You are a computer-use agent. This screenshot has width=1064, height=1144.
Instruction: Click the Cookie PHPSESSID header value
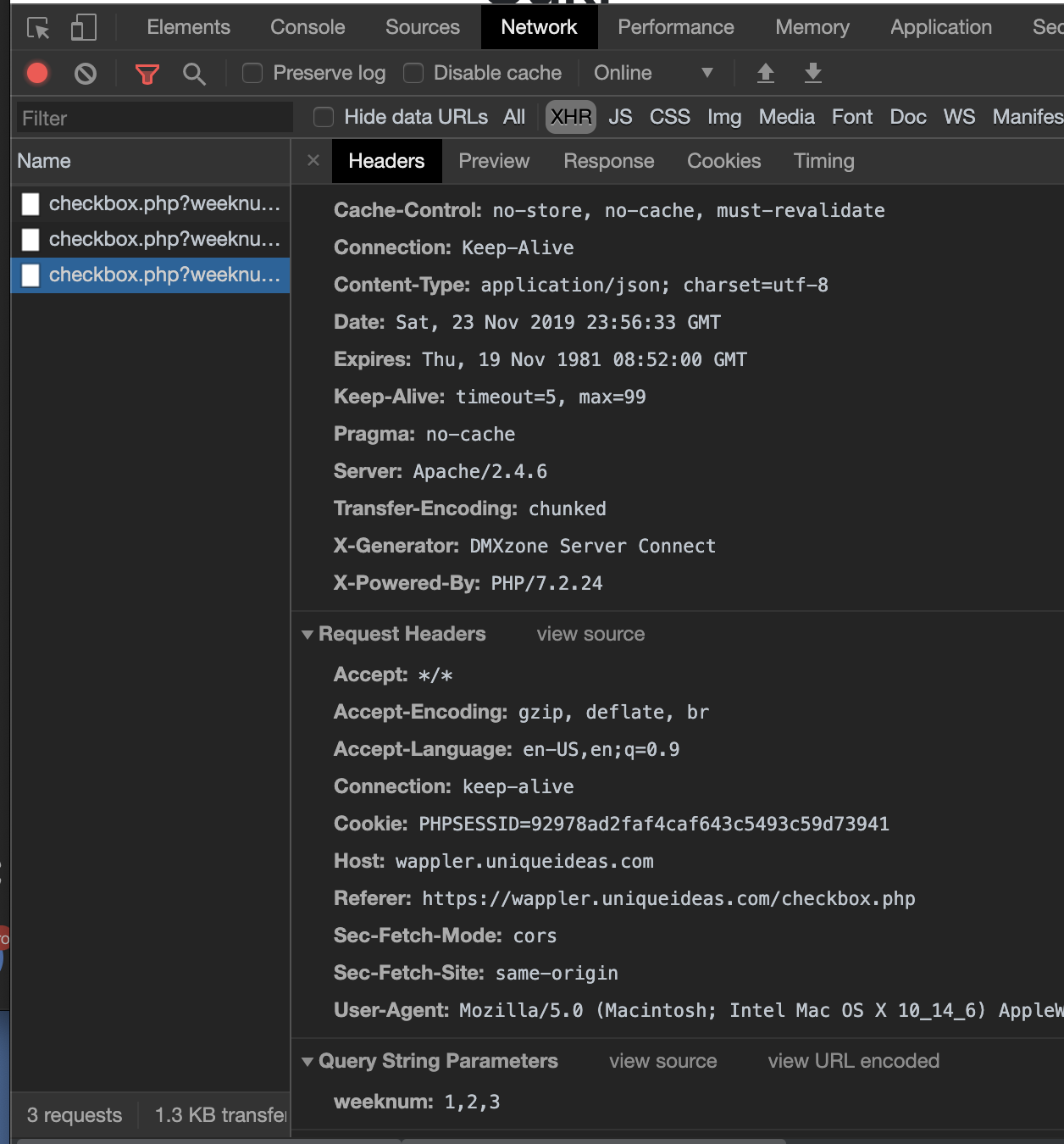654,824
